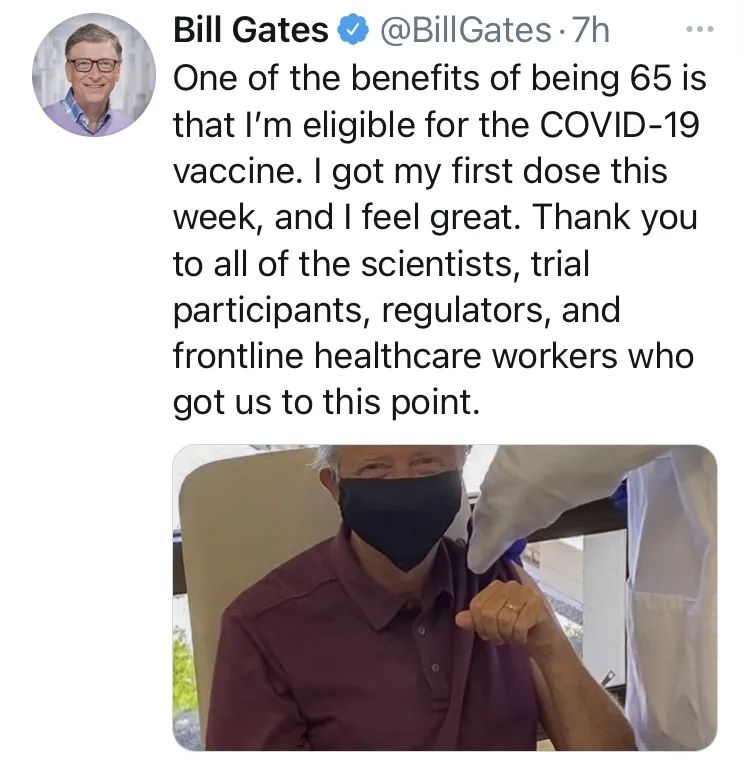Click the "7h" tweet timestamp
The image size is (749, 770).
click(591, 30)
